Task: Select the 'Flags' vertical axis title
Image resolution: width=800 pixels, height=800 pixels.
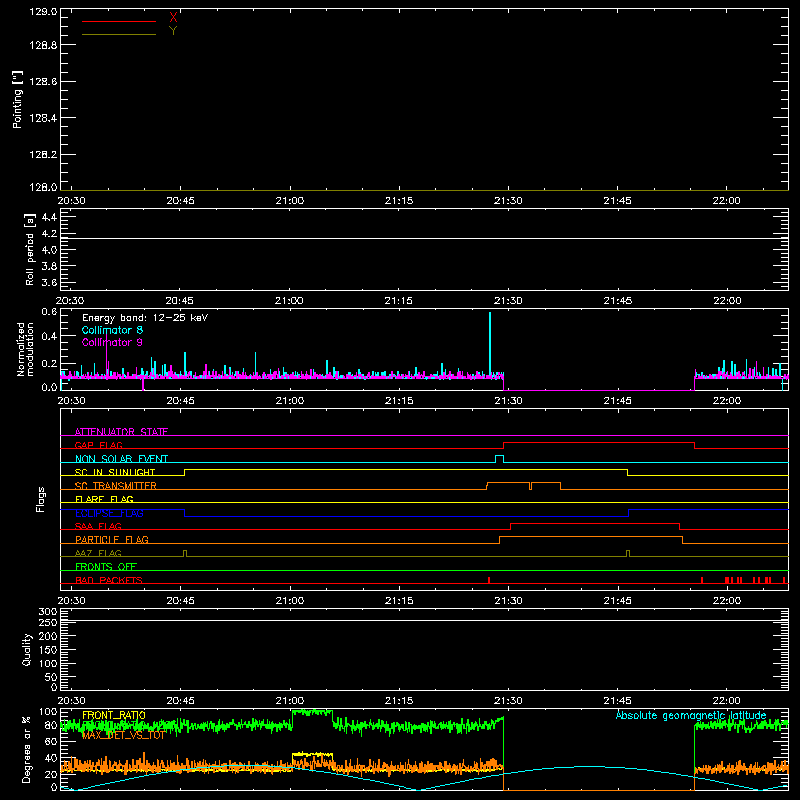Action: (x=40, y=499)
